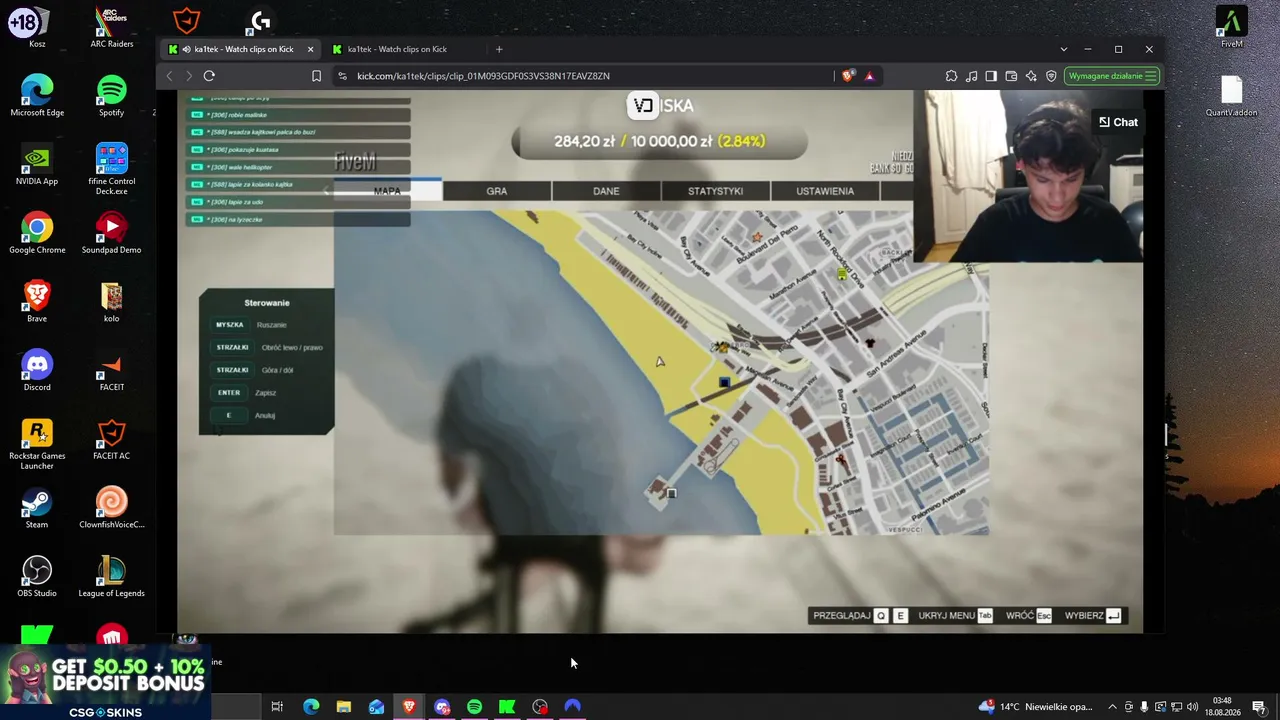Open Outlook mail from taskbar

376,707
